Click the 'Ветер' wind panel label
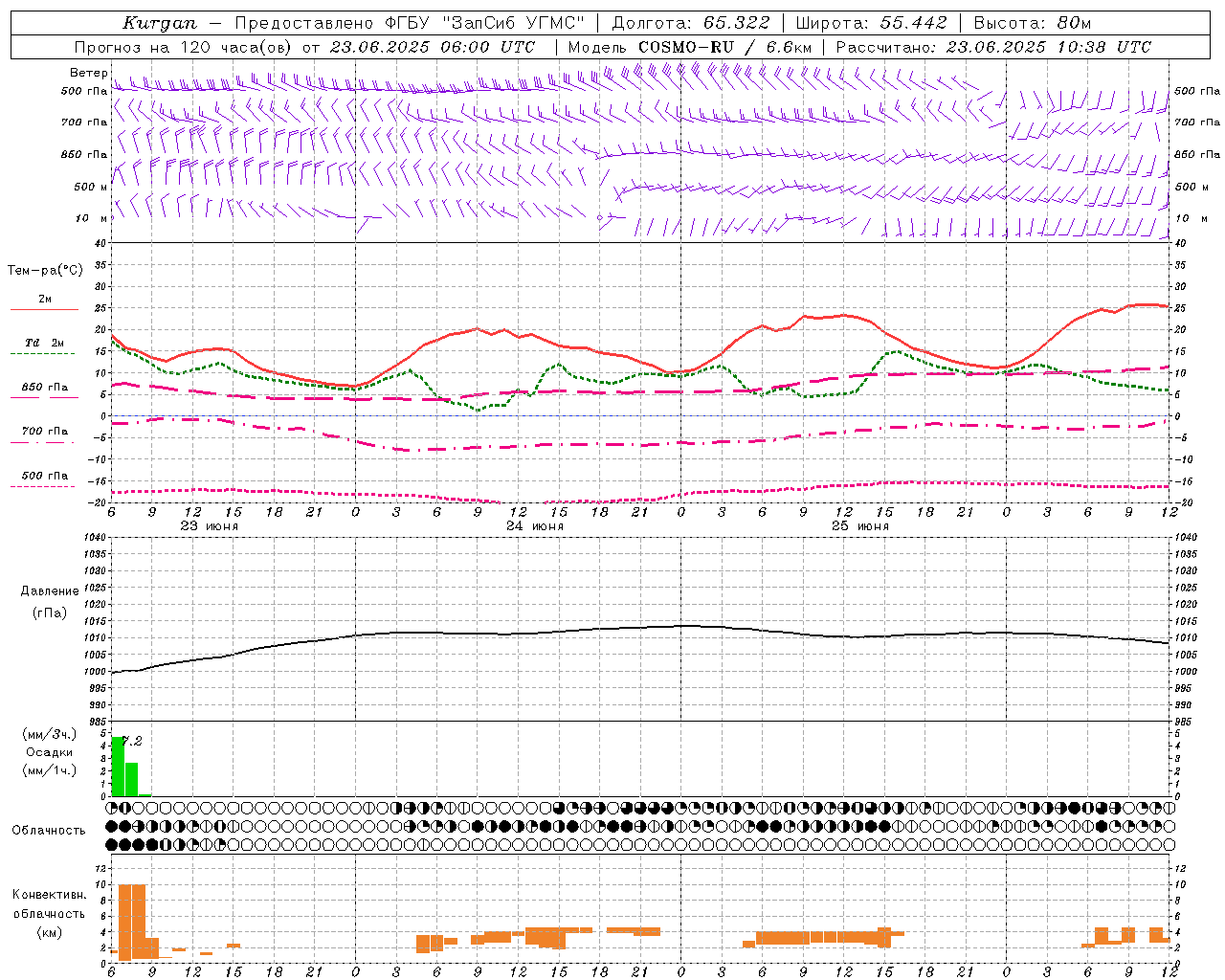 click(x=89, y=73)
